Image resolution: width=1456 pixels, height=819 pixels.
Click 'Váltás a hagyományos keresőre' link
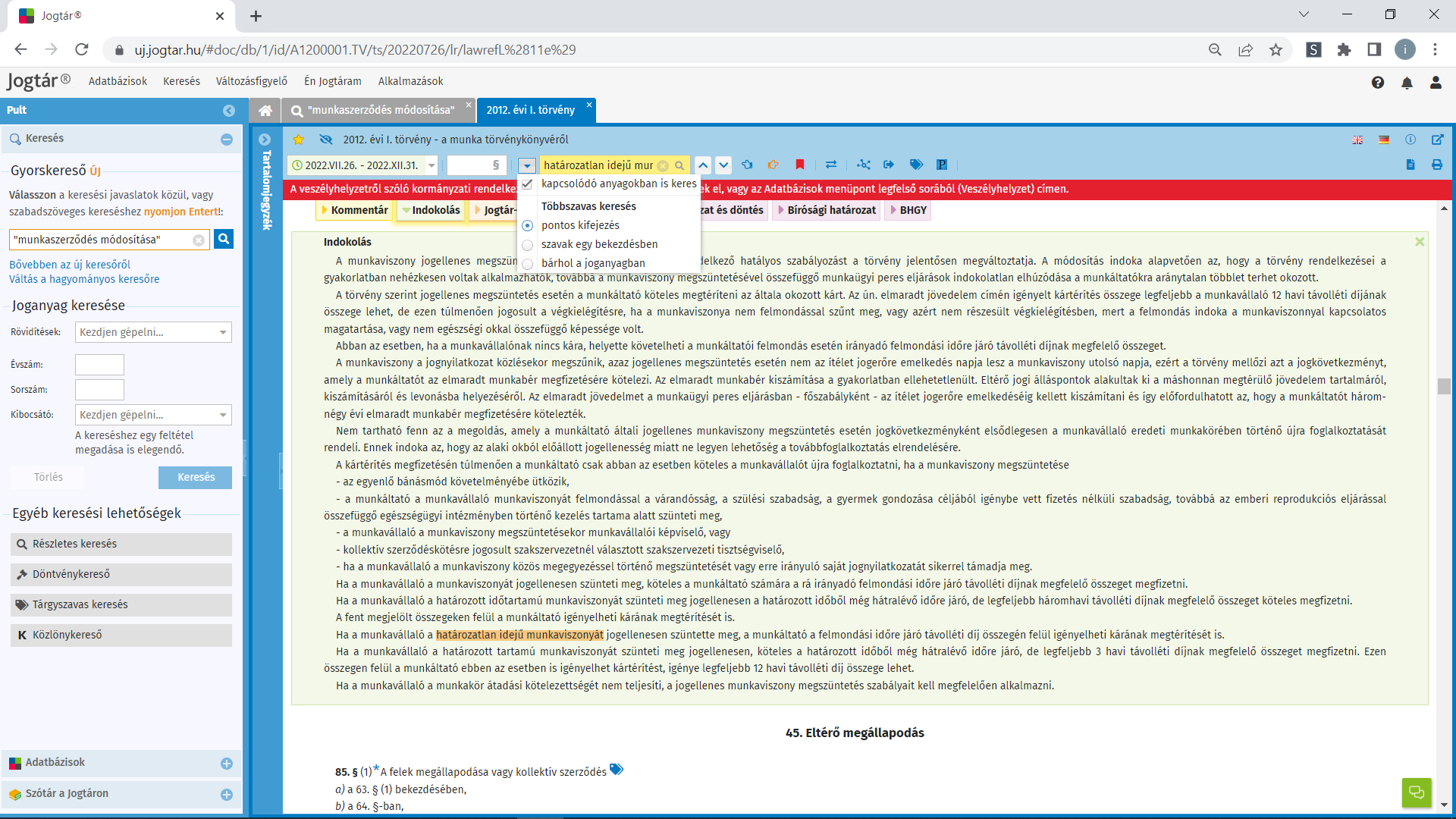coord(84,279)
